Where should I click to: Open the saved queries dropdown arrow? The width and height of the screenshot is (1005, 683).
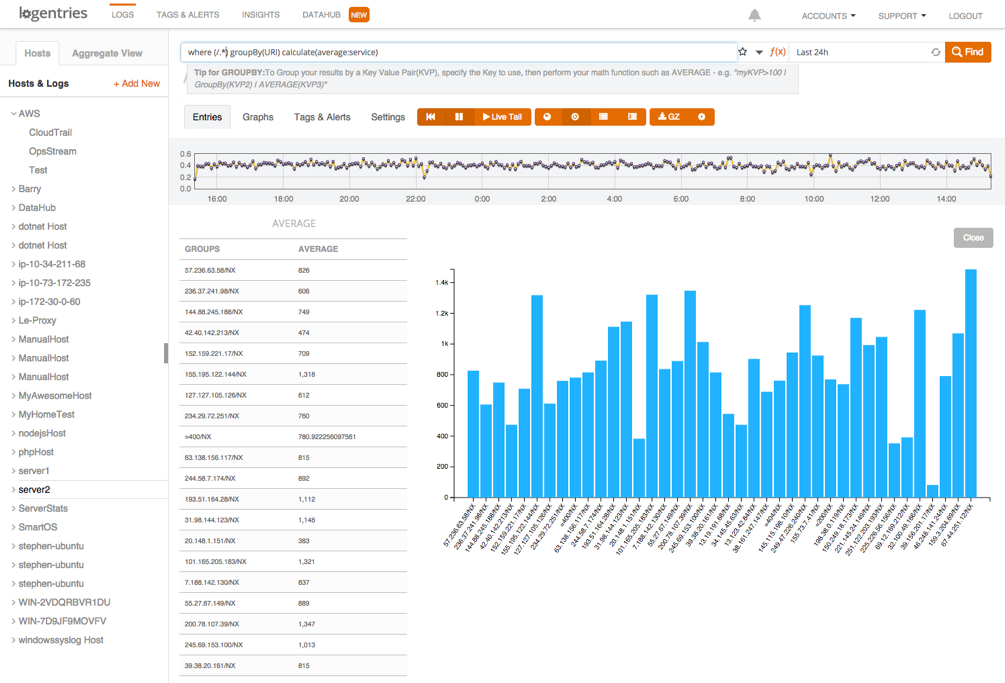coord(759,52)
